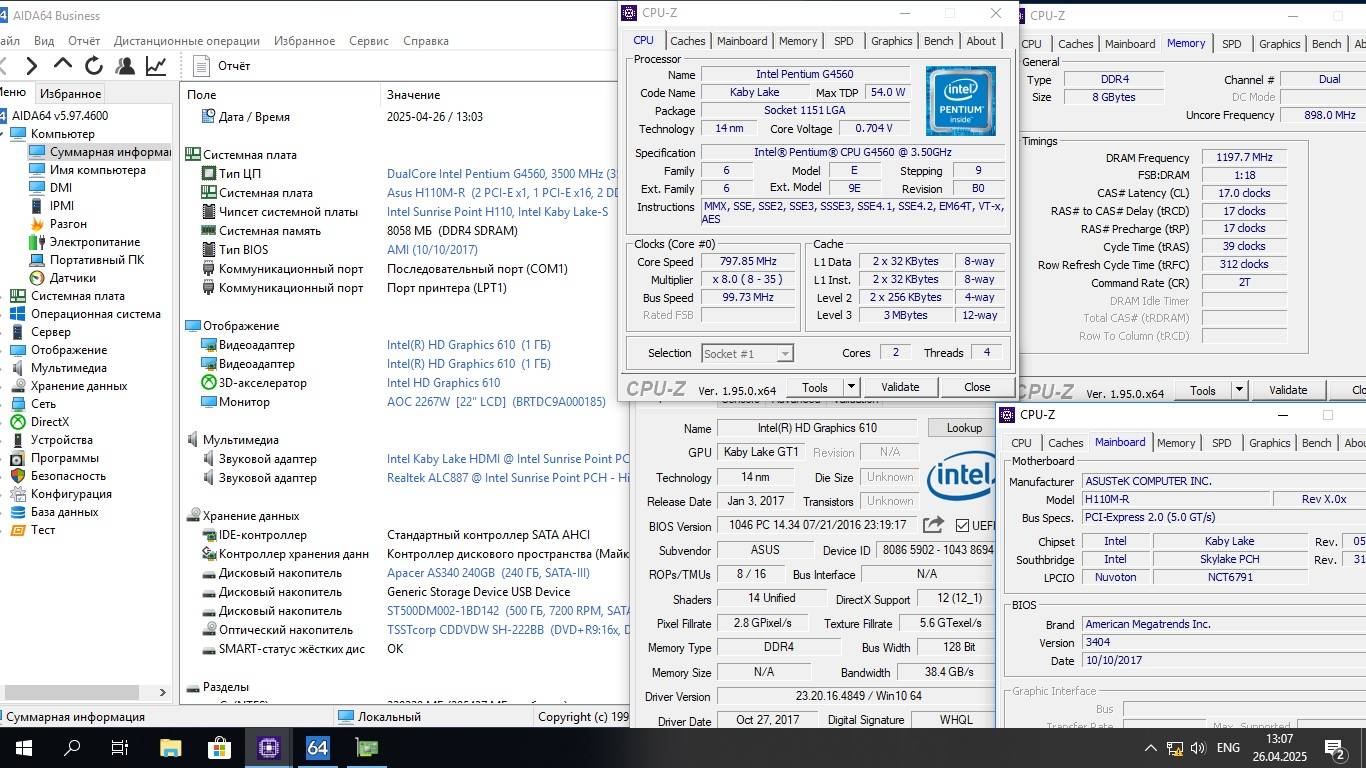Toggle UEFI checkbox in GPU-Z
Viewport: 1366px width, 768px height.
[962, 525]
